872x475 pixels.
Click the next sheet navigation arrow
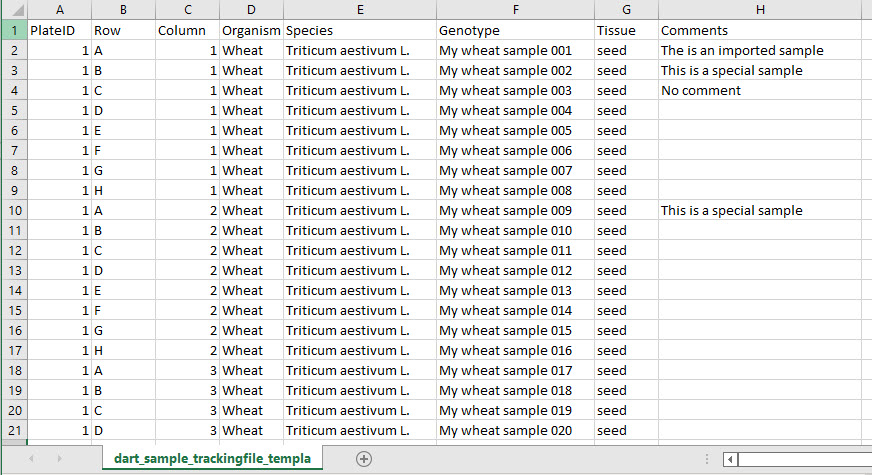click(59, 459)
